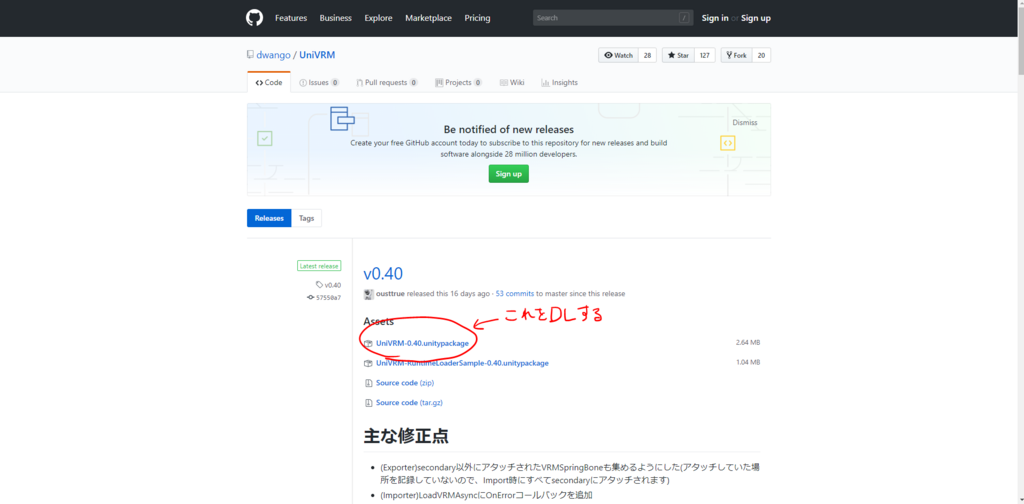Focus the GitHub search field
This screenshot has height=504, width=1024.
(613, 18)
